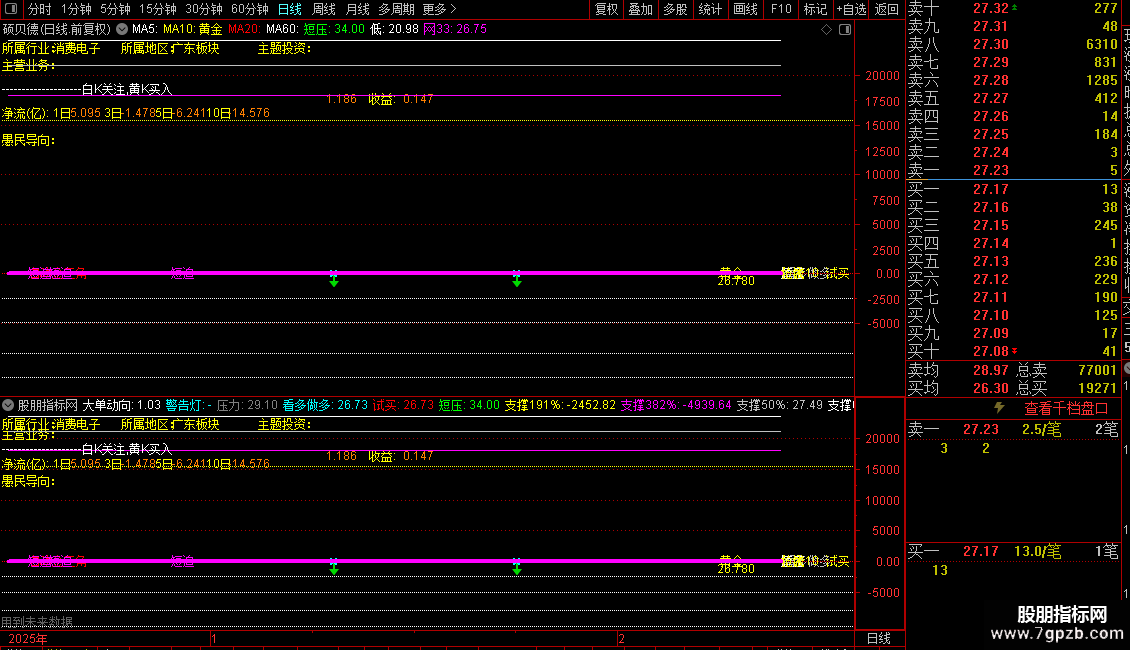Click the 网33: 26.75 readout
This screenshot has height=650, width=1130.
455,29
